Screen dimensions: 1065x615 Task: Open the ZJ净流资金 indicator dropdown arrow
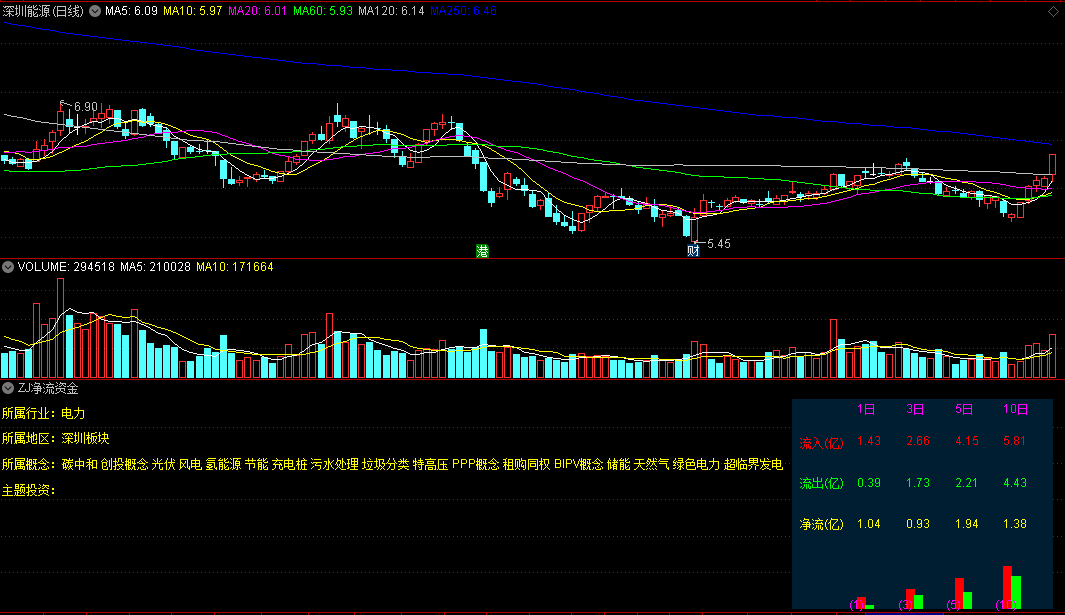(x=8, y=388)
